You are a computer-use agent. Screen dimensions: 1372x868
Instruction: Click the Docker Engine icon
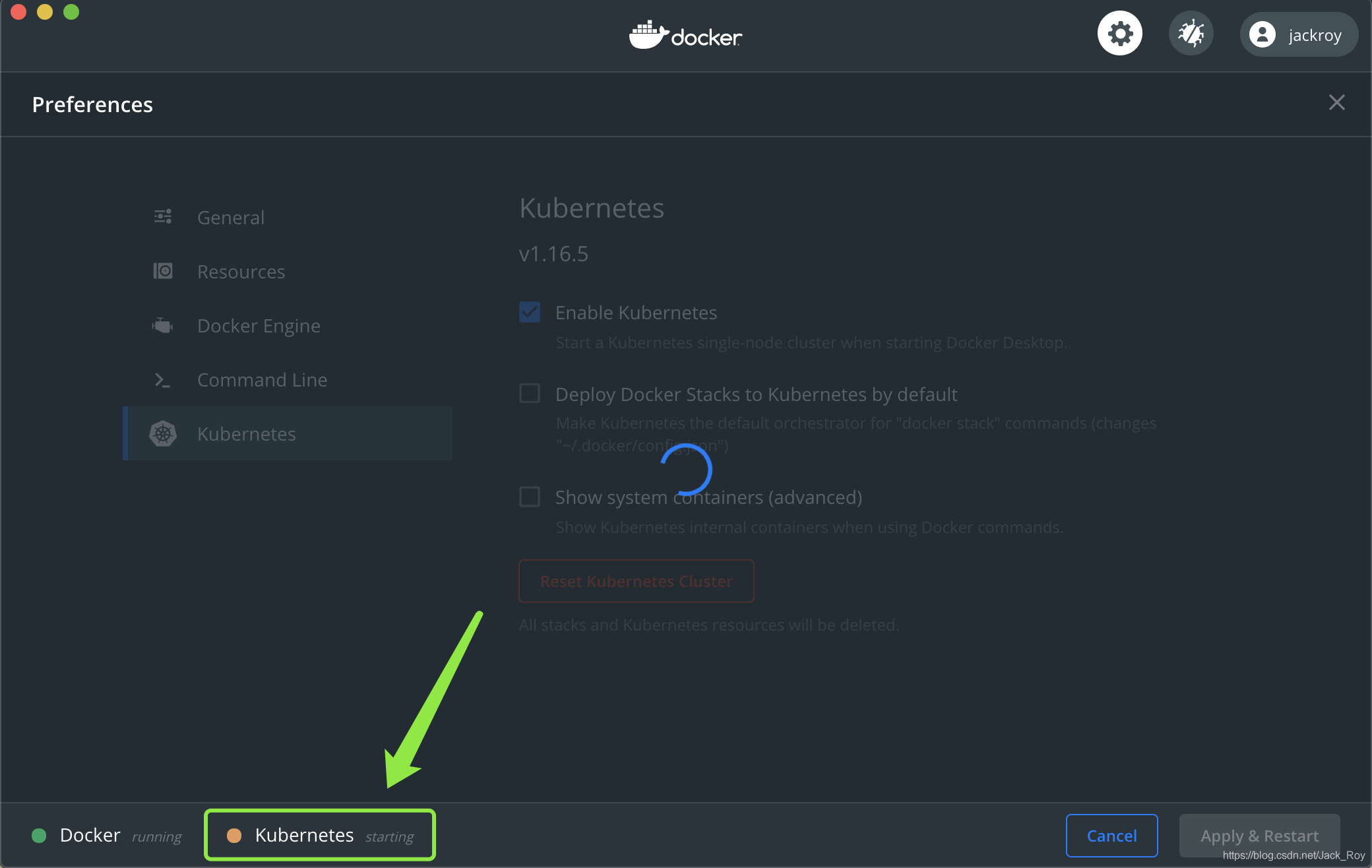click(x=163, y=325)
